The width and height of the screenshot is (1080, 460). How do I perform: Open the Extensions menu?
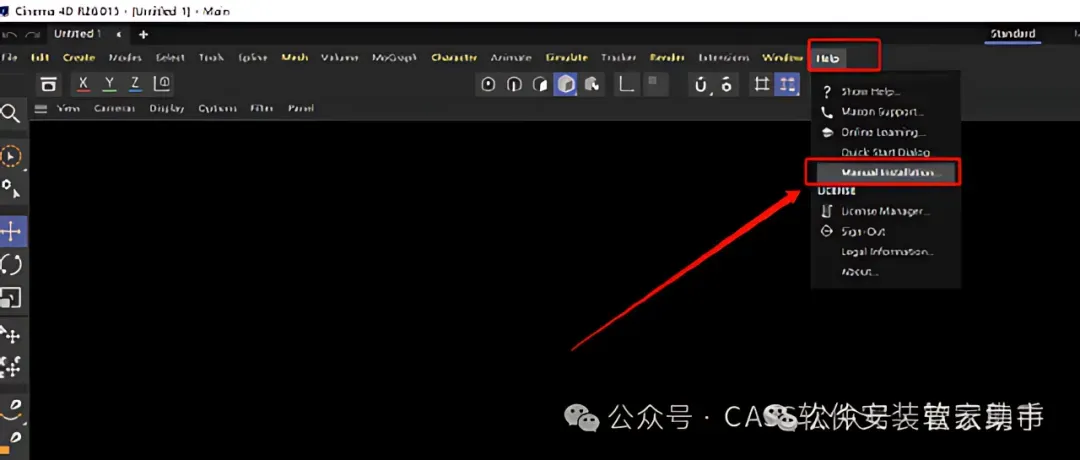click(724, 58)
